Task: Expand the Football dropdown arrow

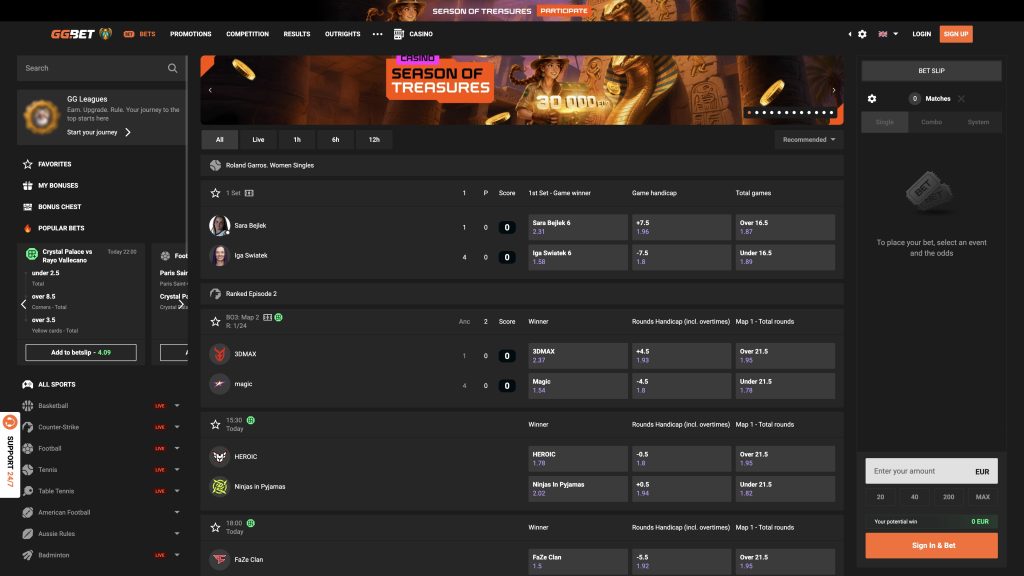Action: tap(177, 449)
